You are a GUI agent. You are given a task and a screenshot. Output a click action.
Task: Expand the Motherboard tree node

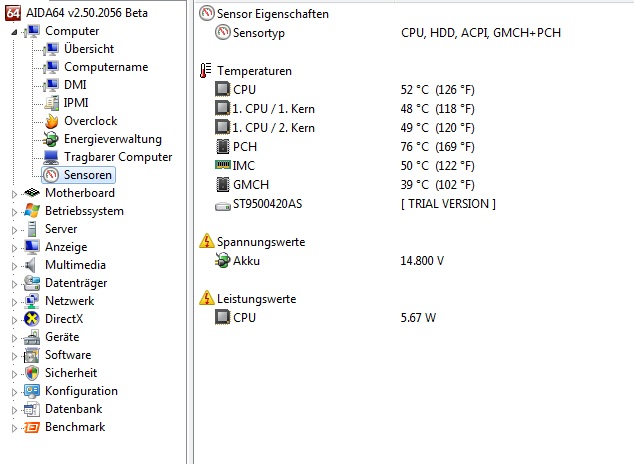coord(14,194)
